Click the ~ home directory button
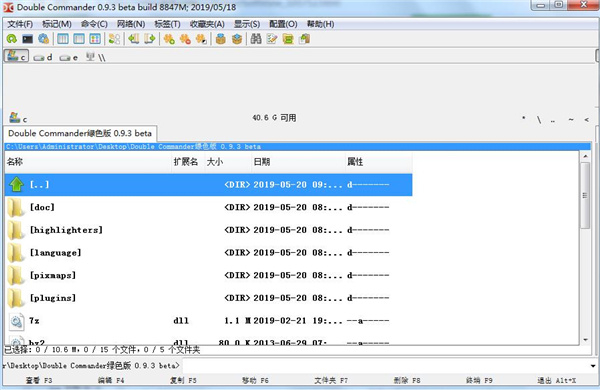The image size is (600, 390). pyautogui.click(x=571, y=120)
